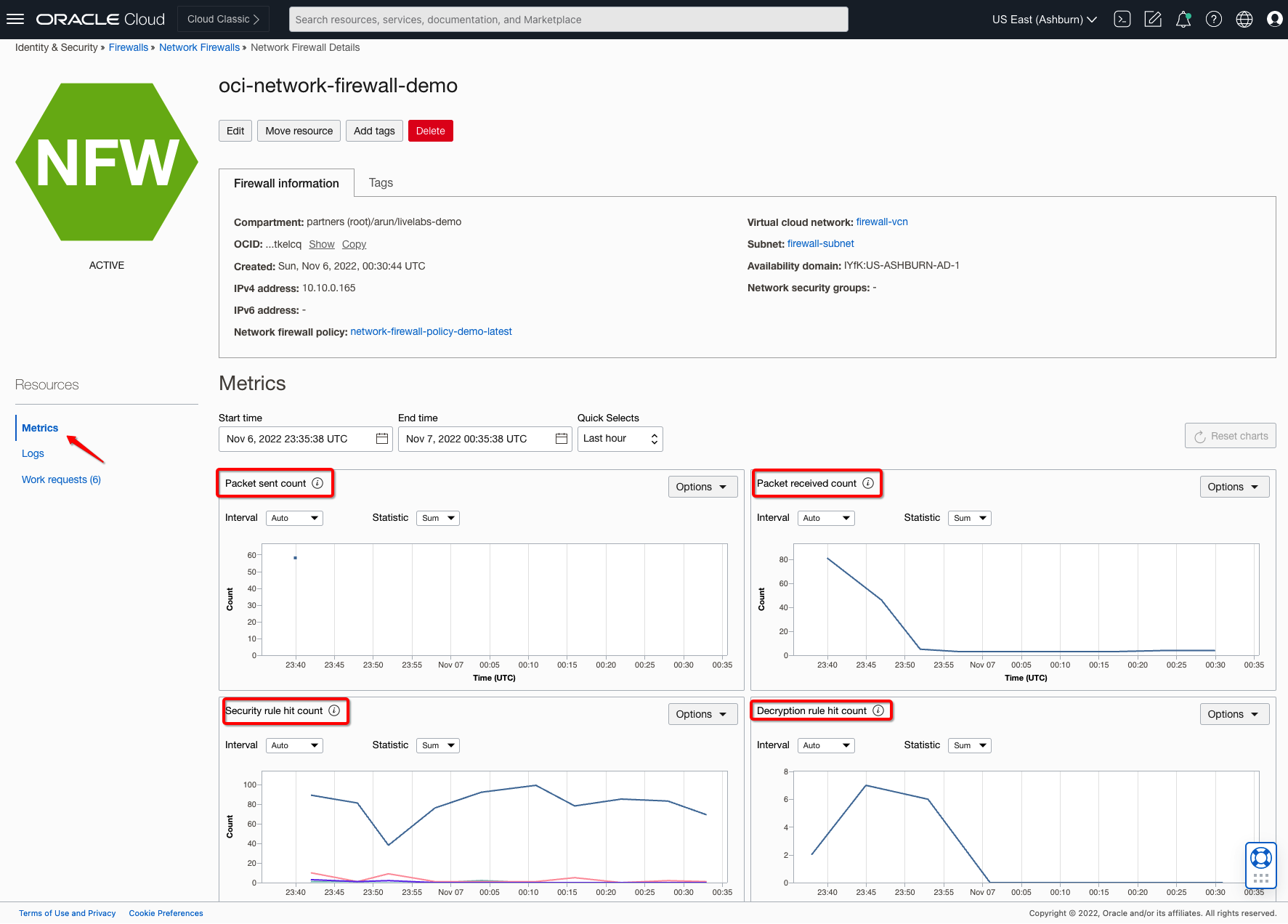Click the Oracle Cloud logo
1288x924 pixels.
[101, 20]
